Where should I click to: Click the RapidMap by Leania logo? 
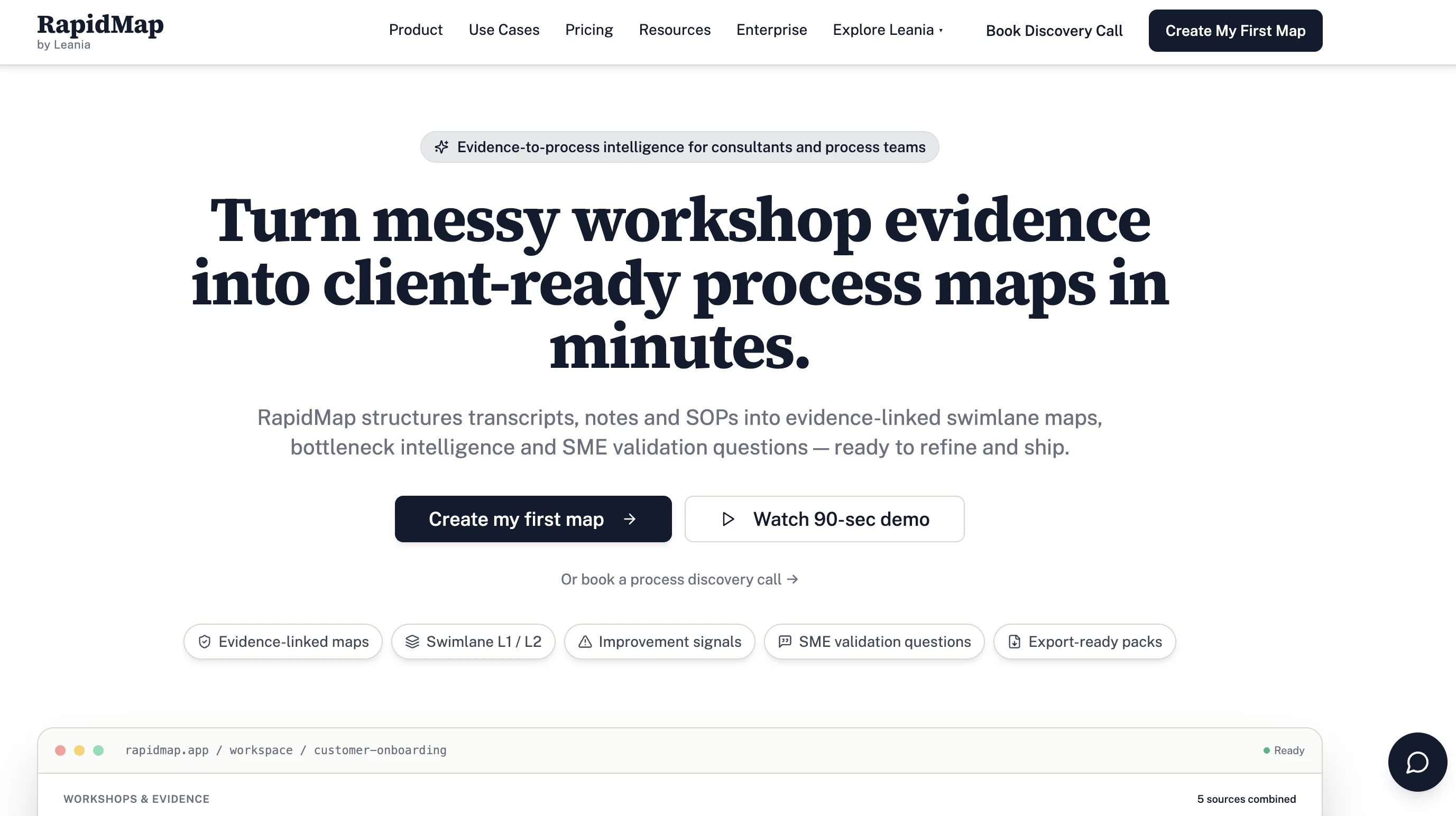point(100,31)
